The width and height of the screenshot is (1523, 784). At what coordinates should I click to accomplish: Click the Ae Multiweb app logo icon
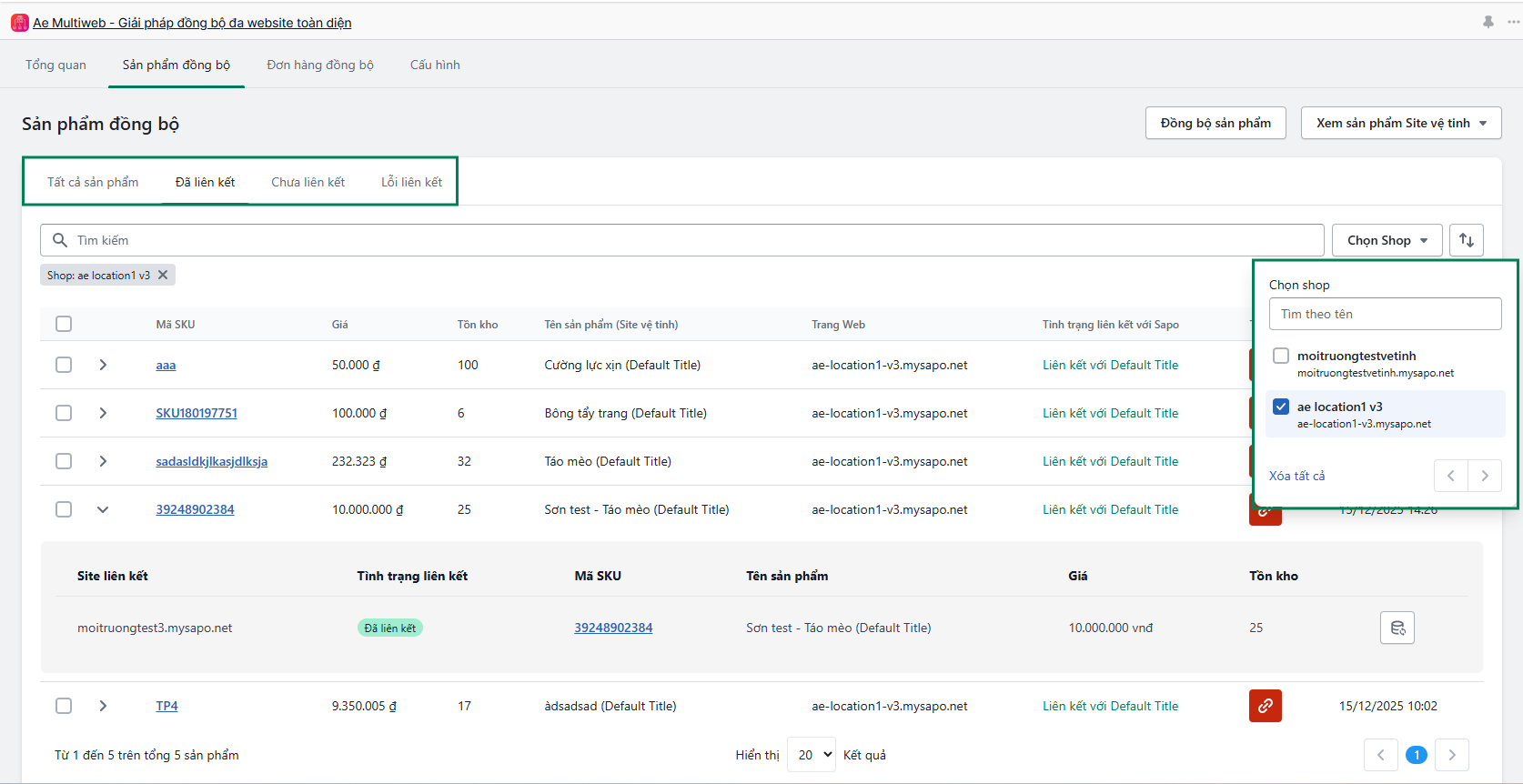point(20,23)
